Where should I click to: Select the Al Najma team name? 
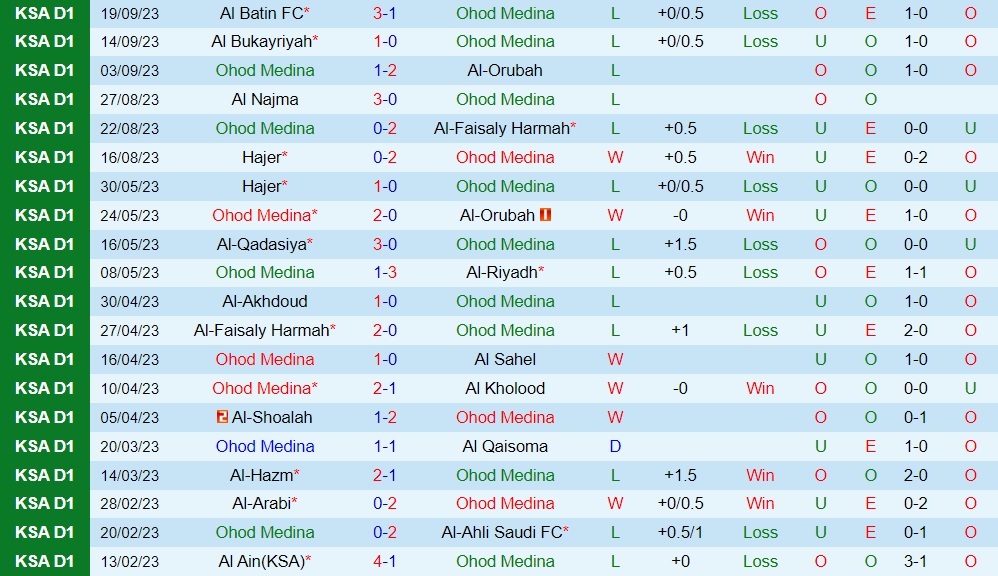(264, 99)
